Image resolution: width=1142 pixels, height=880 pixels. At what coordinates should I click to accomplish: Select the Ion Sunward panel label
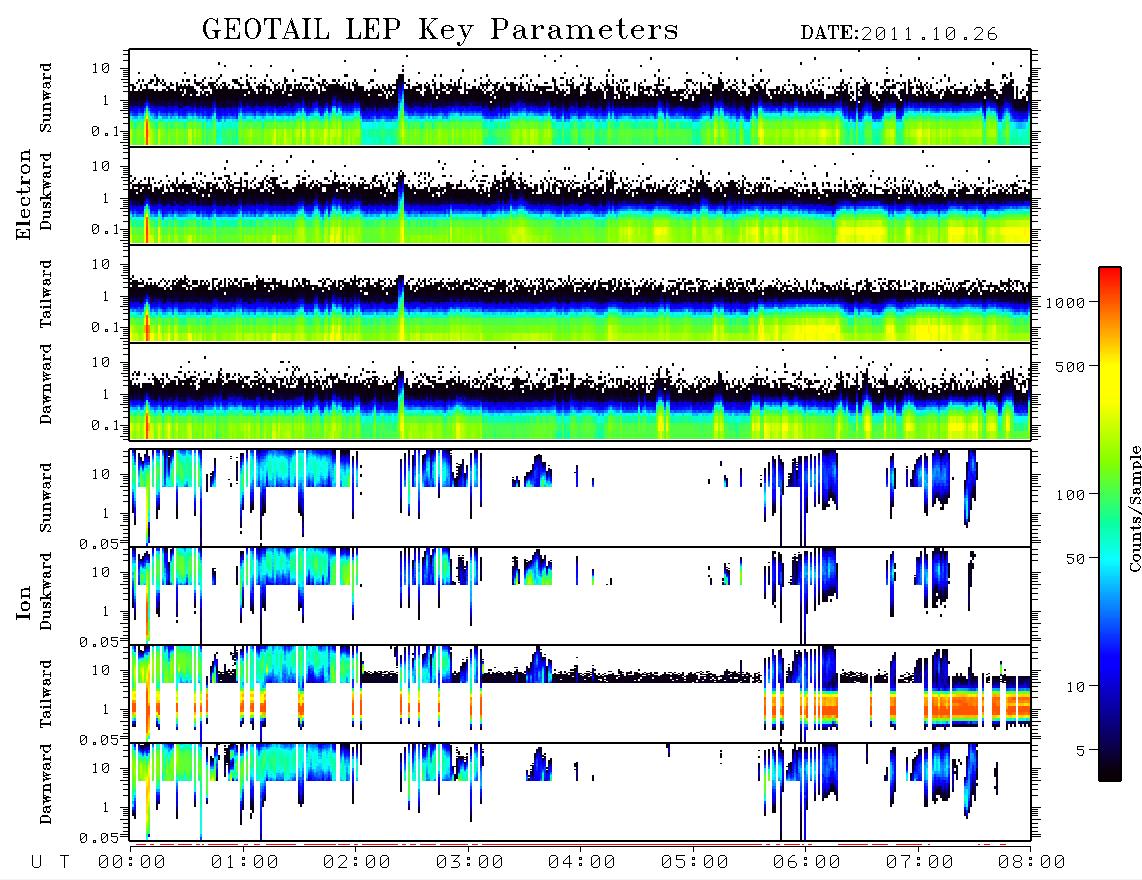[46, 498]
